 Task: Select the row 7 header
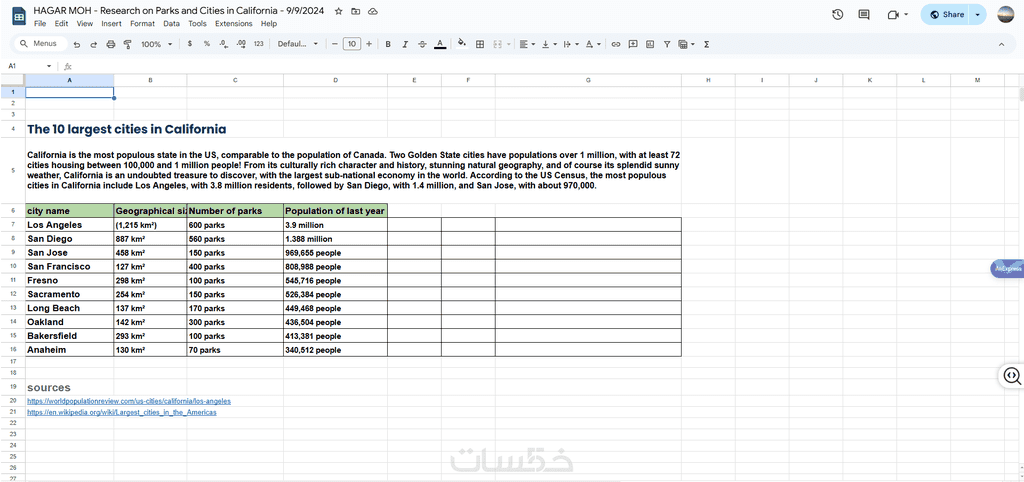point(13,224)
